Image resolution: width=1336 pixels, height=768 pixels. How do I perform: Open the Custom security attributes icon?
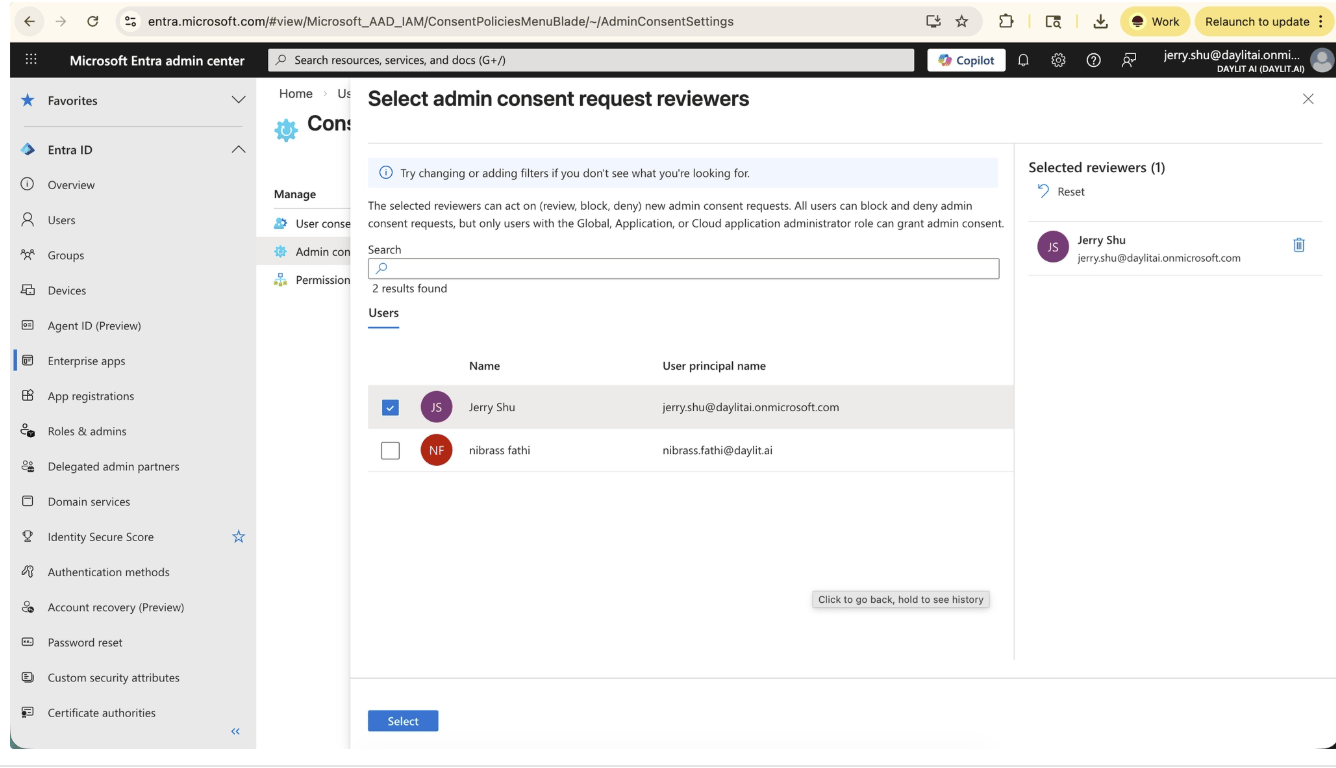tap(28, 677)
